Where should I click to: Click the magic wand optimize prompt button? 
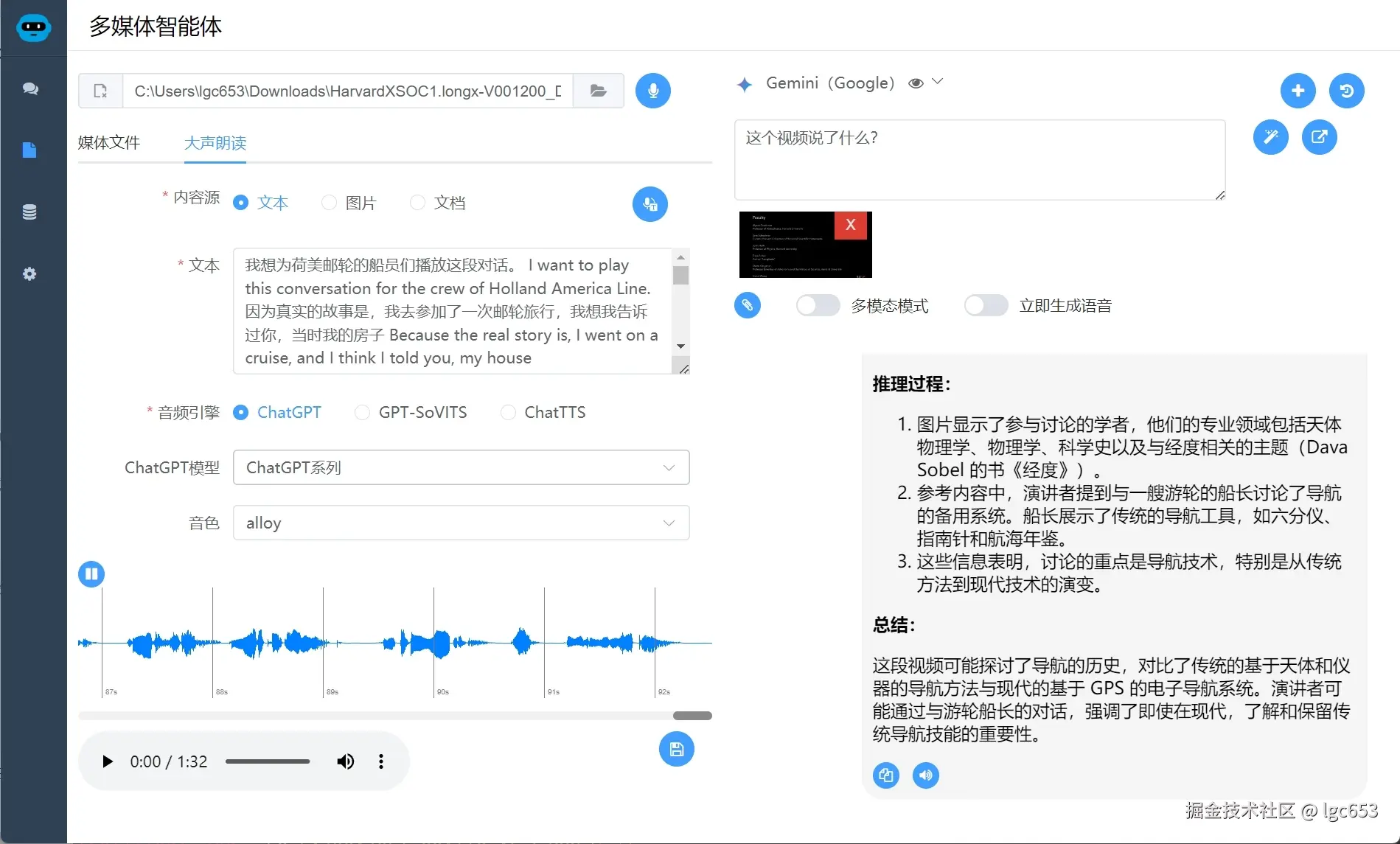(1271, 137)
